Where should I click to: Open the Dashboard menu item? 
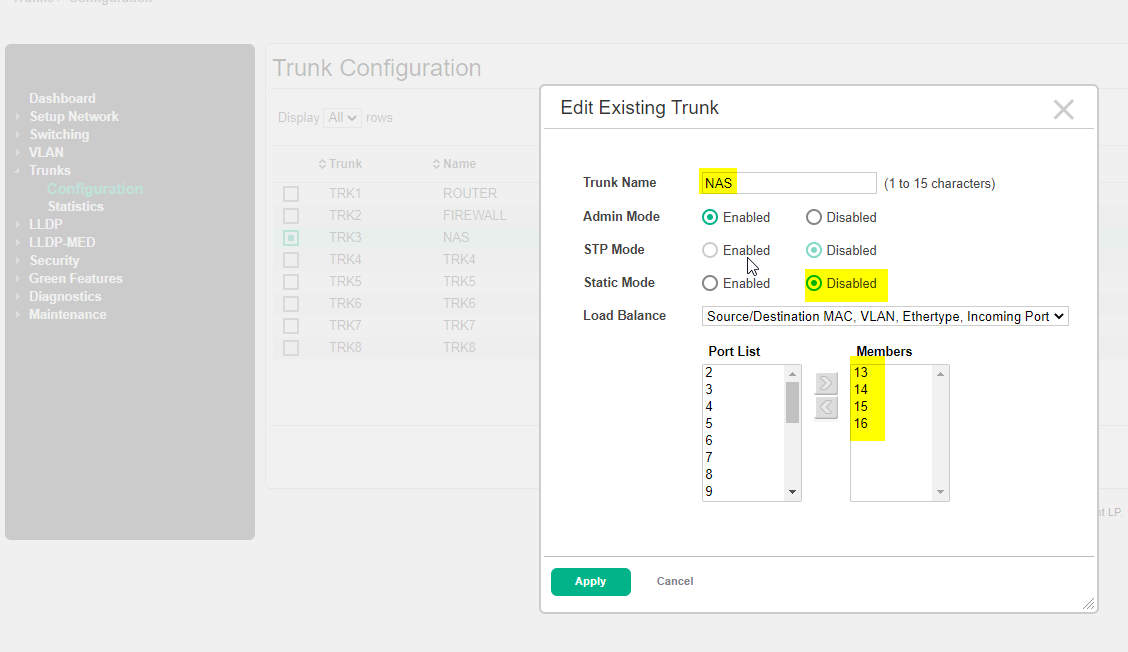[62, 98]
